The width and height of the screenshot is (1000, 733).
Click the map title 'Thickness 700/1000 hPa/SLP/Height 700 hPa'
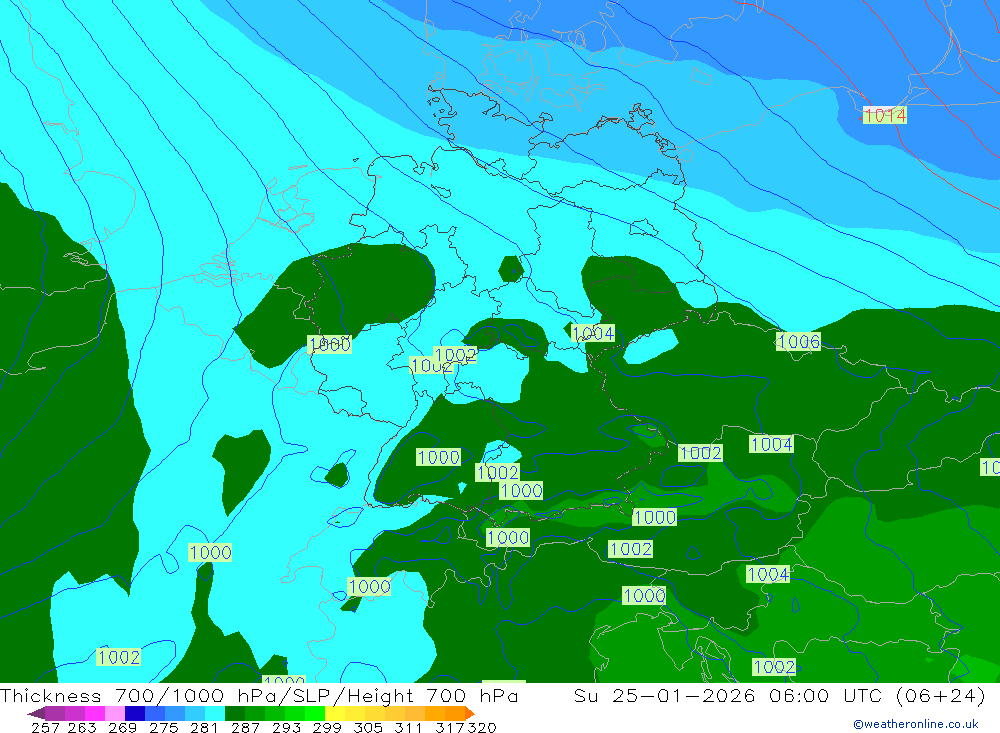pos(259,695)
